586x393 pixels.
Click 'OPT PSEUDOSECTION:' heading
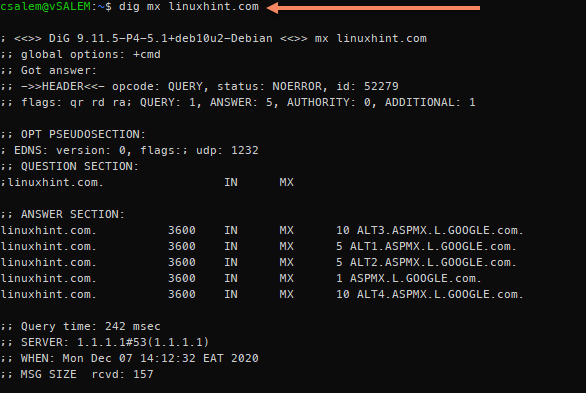point(83,134)
